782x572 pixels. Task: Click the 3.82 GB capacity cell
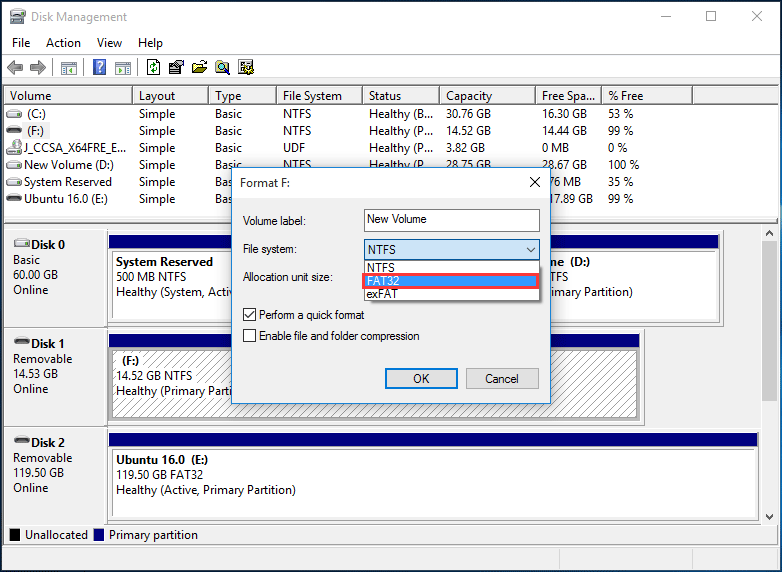[465, 148]
